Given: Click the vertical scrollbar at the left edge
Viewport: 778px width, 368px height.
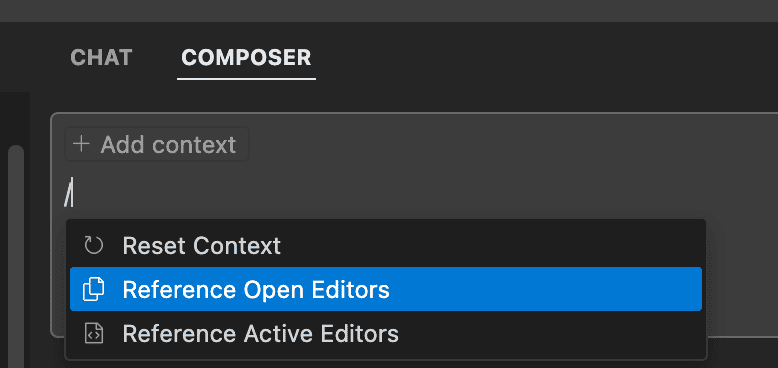Looking at the screenshot, I should [16, 255].
